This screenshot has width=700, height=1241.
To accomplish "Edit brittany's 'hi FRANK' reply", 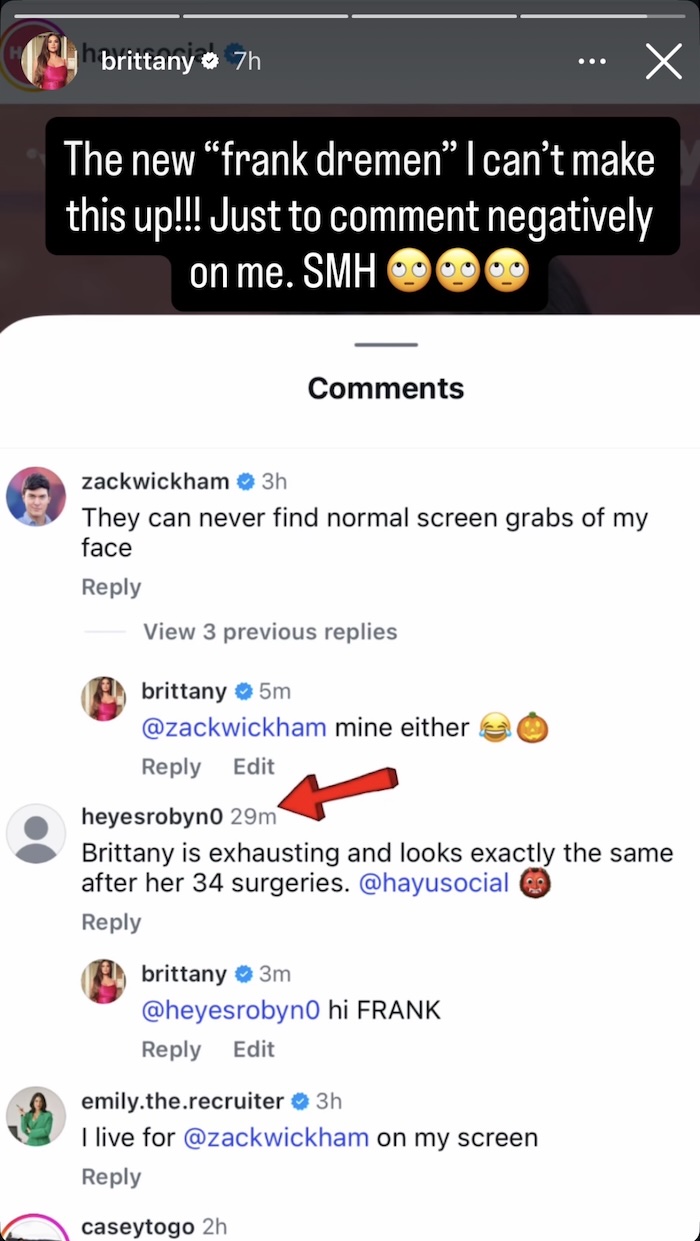I will (x=253, y=1050).
